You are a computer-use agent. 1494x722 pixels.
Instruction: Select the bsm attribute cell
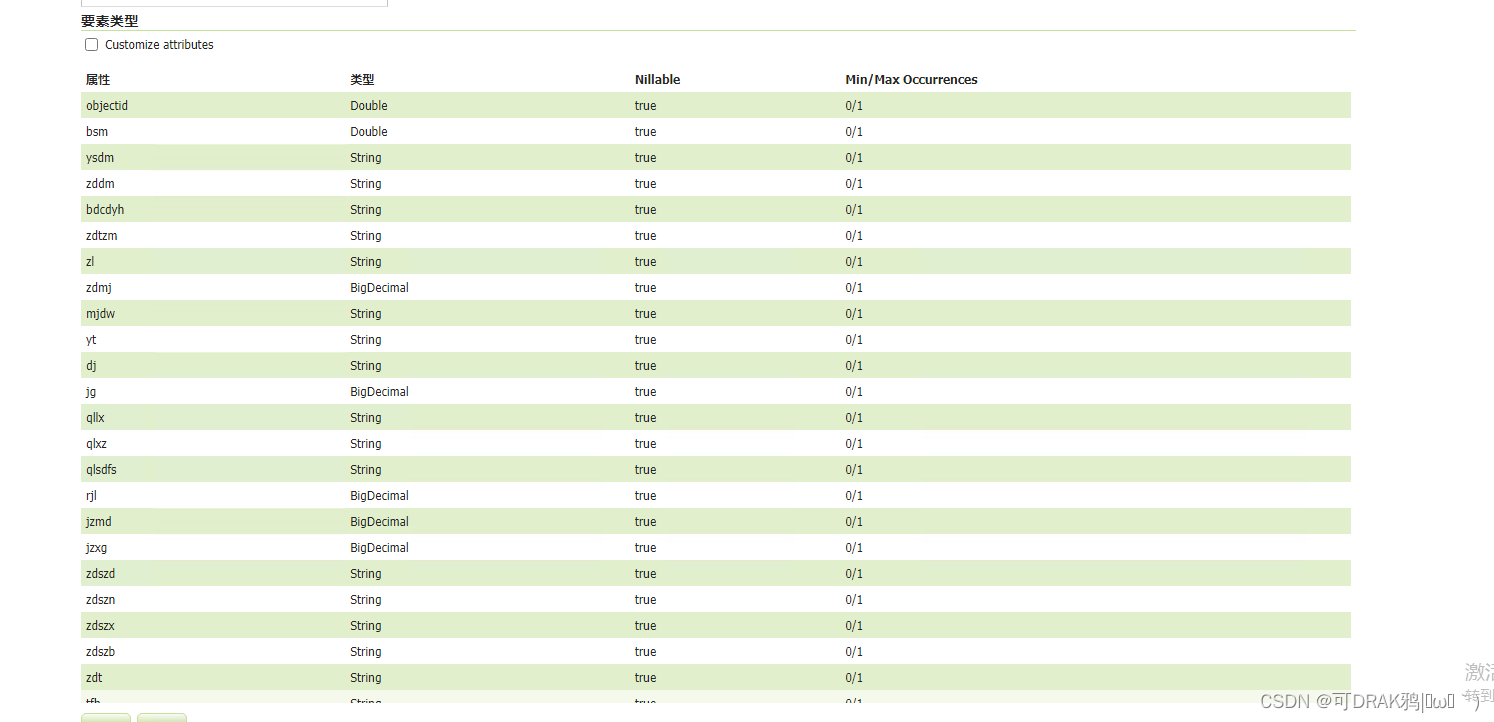(97, 132)
